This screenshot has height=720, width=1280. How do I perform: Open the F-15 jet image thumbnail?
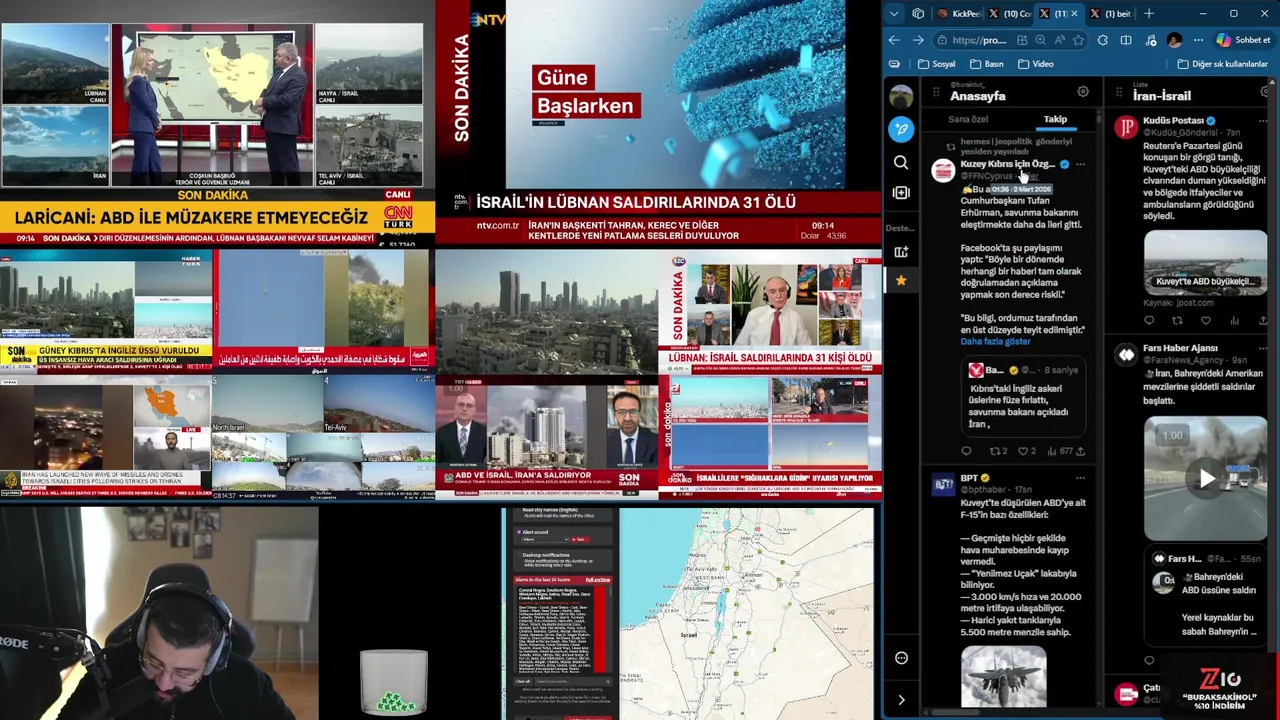coord(1003,676)
